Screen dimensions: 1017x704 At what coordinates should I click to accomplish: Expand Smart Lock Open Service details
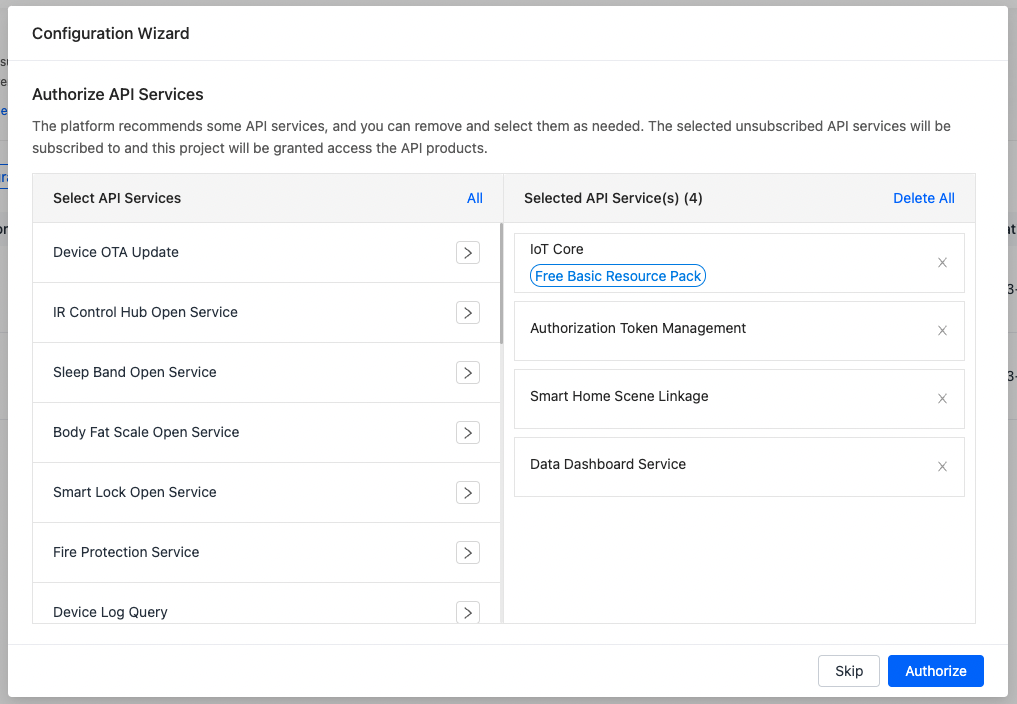pos(467,492)
